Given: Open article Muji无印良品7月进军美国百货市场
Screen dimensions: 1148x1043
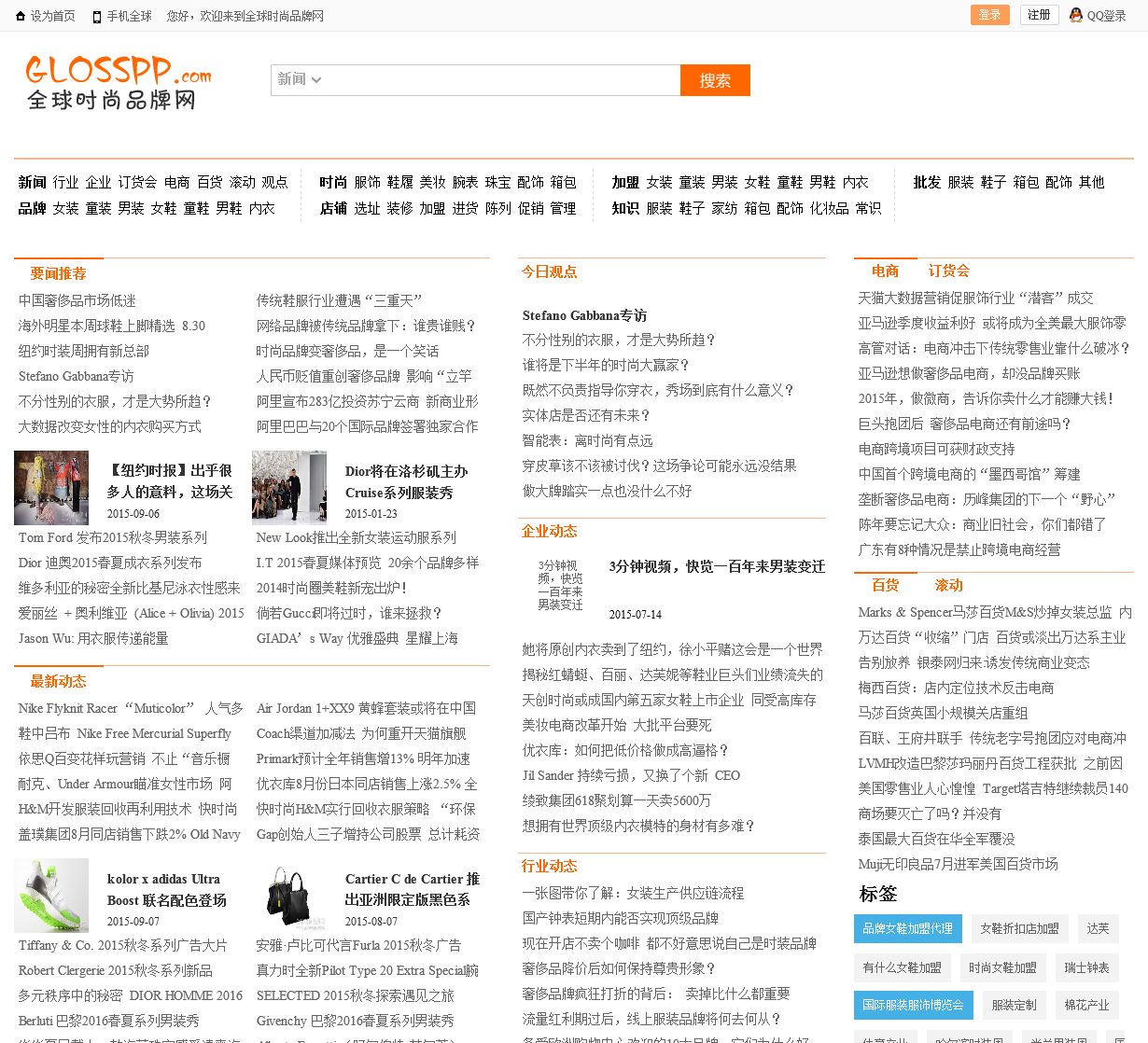Looking at the screenshot, I should [x=959, y=864].
